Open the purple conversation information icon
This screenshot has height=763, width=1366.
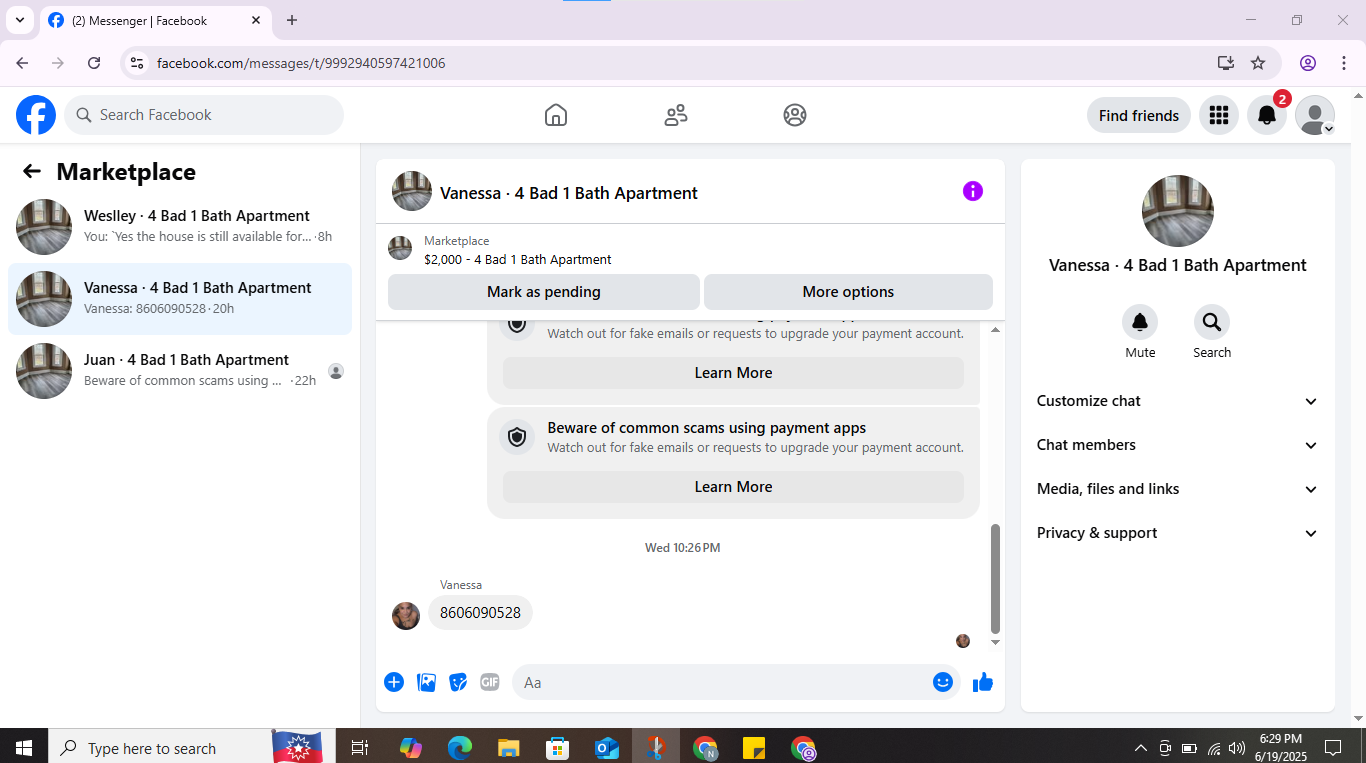(973, 191)
